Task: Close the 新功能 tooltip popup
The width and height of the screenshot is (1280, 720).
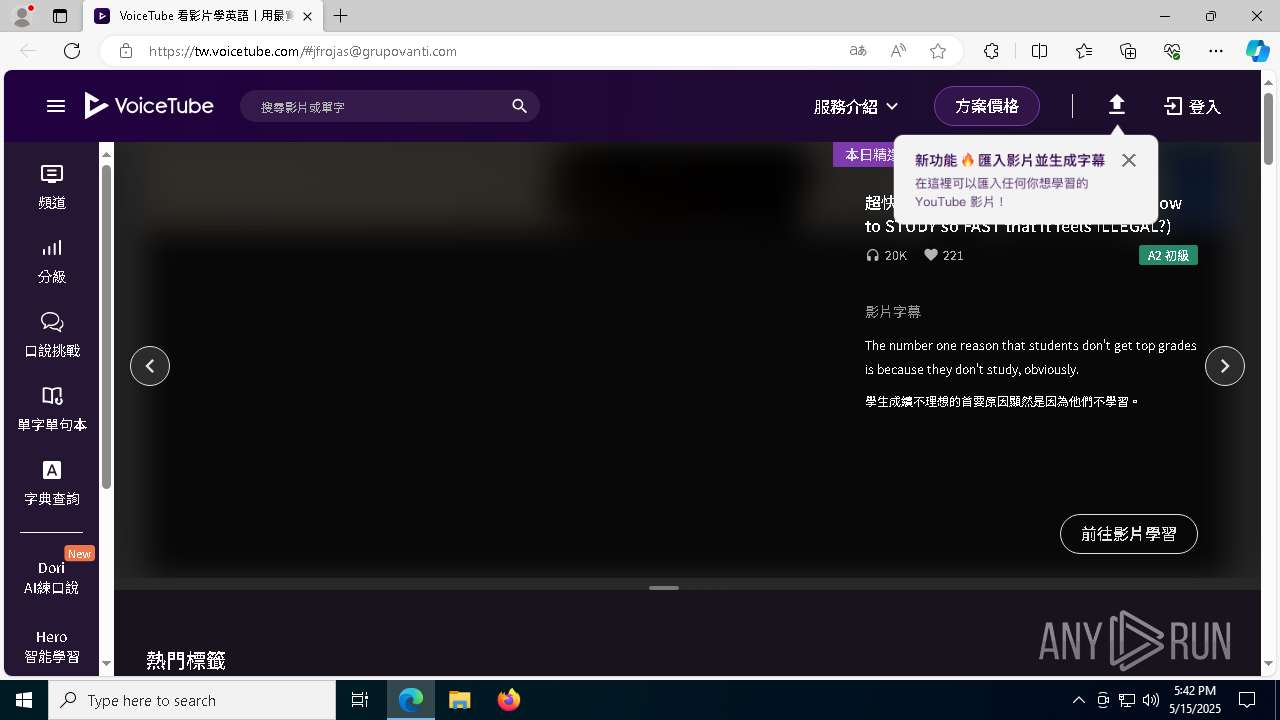Action: 1129,160
